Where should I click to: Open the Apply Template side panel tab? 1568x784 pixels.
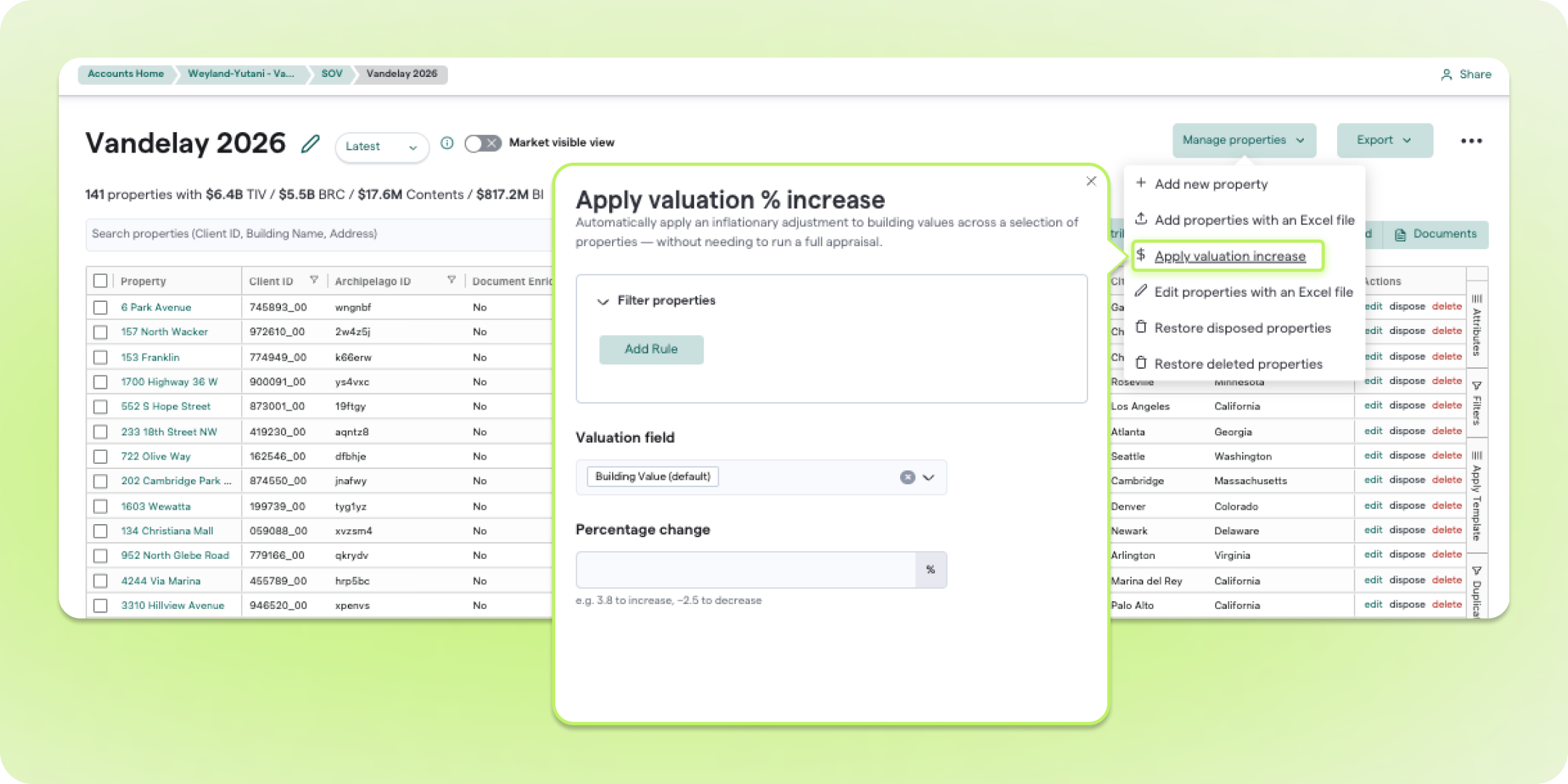1477,497
